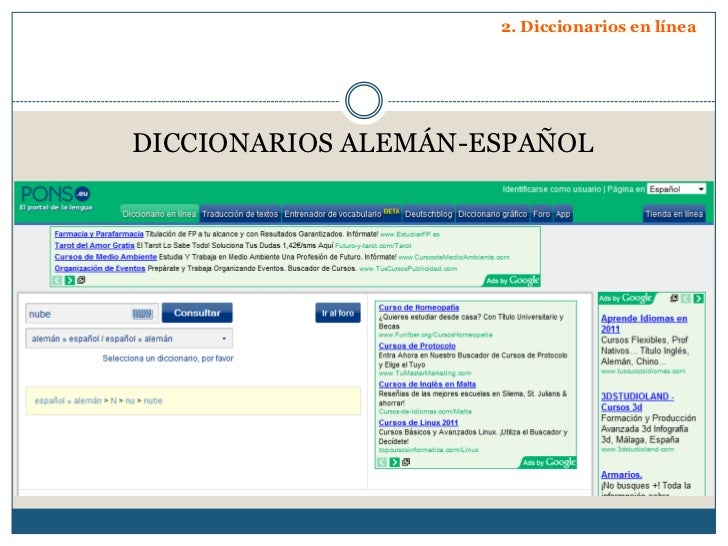The width and height of the screenshot is (728, 546).
Task: Open the on-screen keyboard icon in search box
Action: [x=142, y=314]
